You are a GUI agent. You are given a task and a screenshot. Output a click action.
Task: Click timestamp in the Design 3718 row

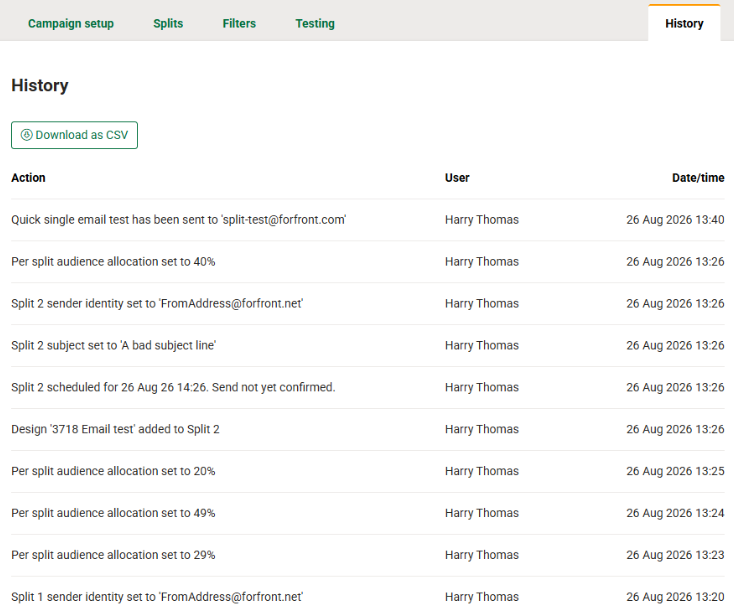(x=675, y=429)
